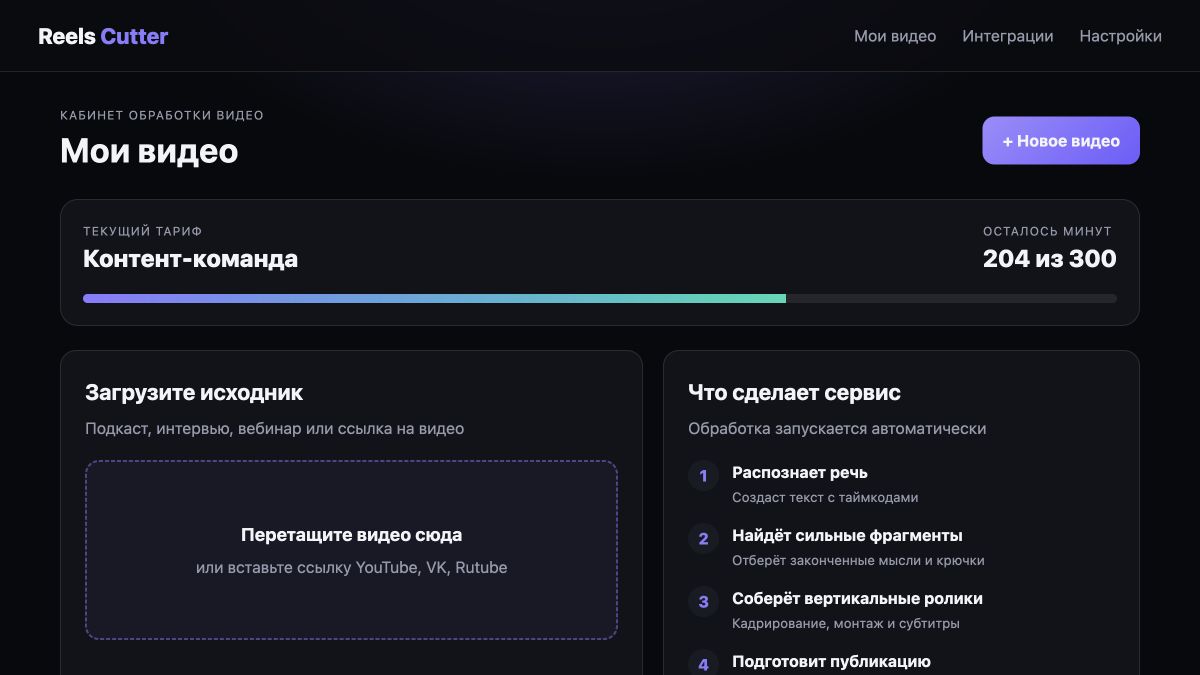Image resolution: width=1200 pixels, height=675 pixels.
Task: Go to Мои видео in the navigation
Action: [895, 36]
